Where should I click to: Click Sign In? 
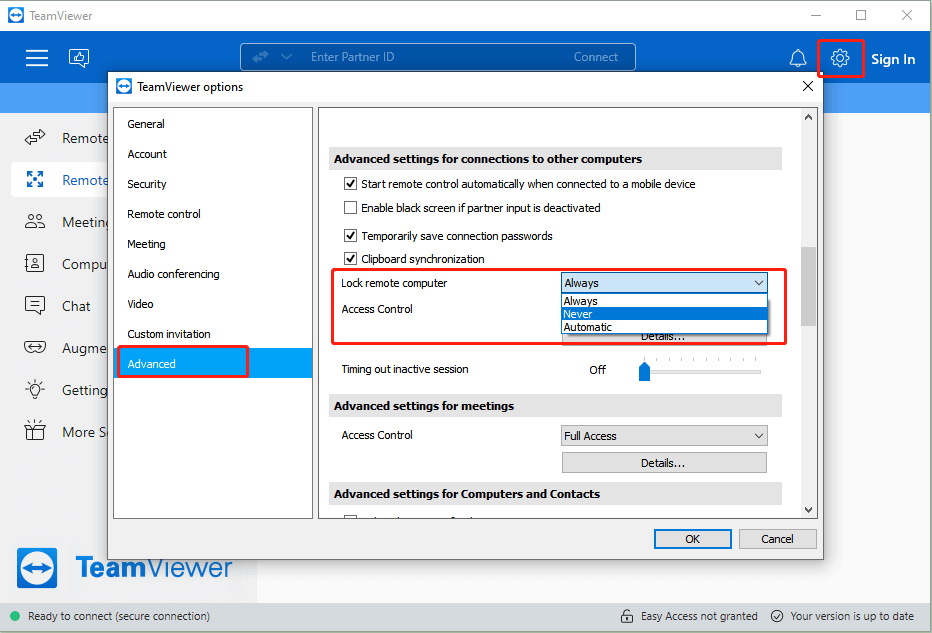[x=893, y=59]
